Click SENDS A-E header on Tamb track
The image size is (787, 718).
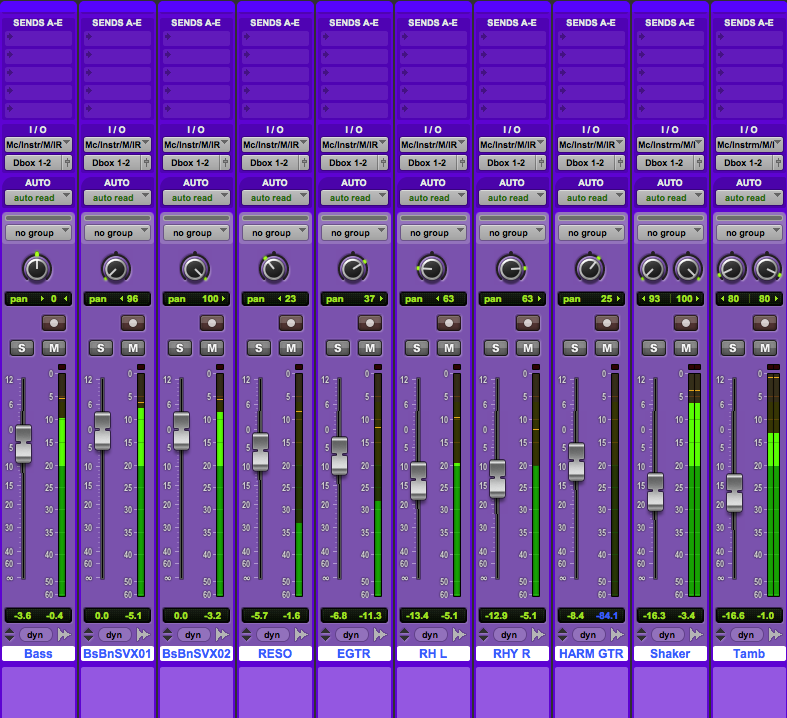(749, 23)
